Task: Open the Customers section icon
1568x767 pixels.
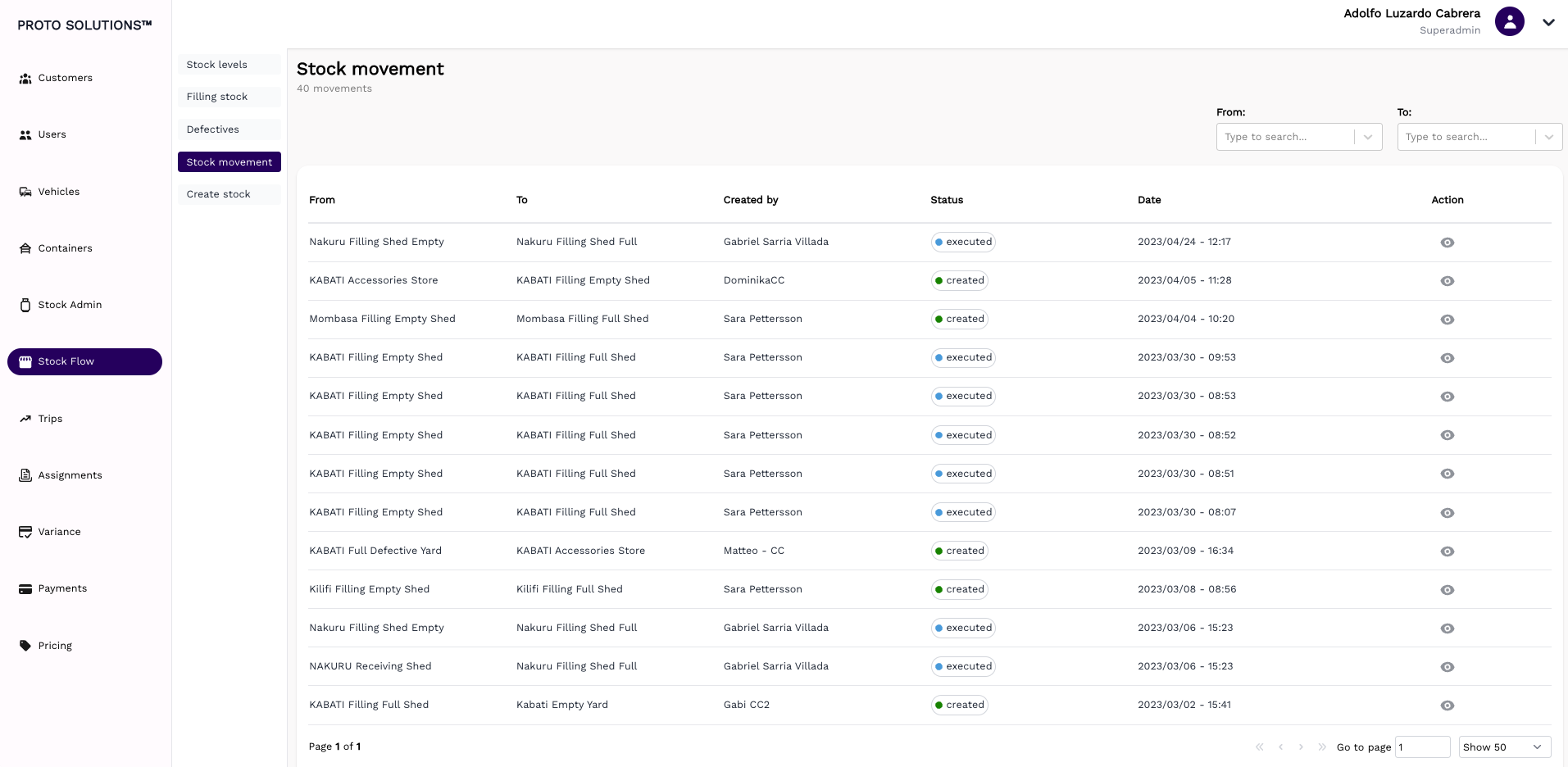Action: pyautogui.click(x=25, y=79)
